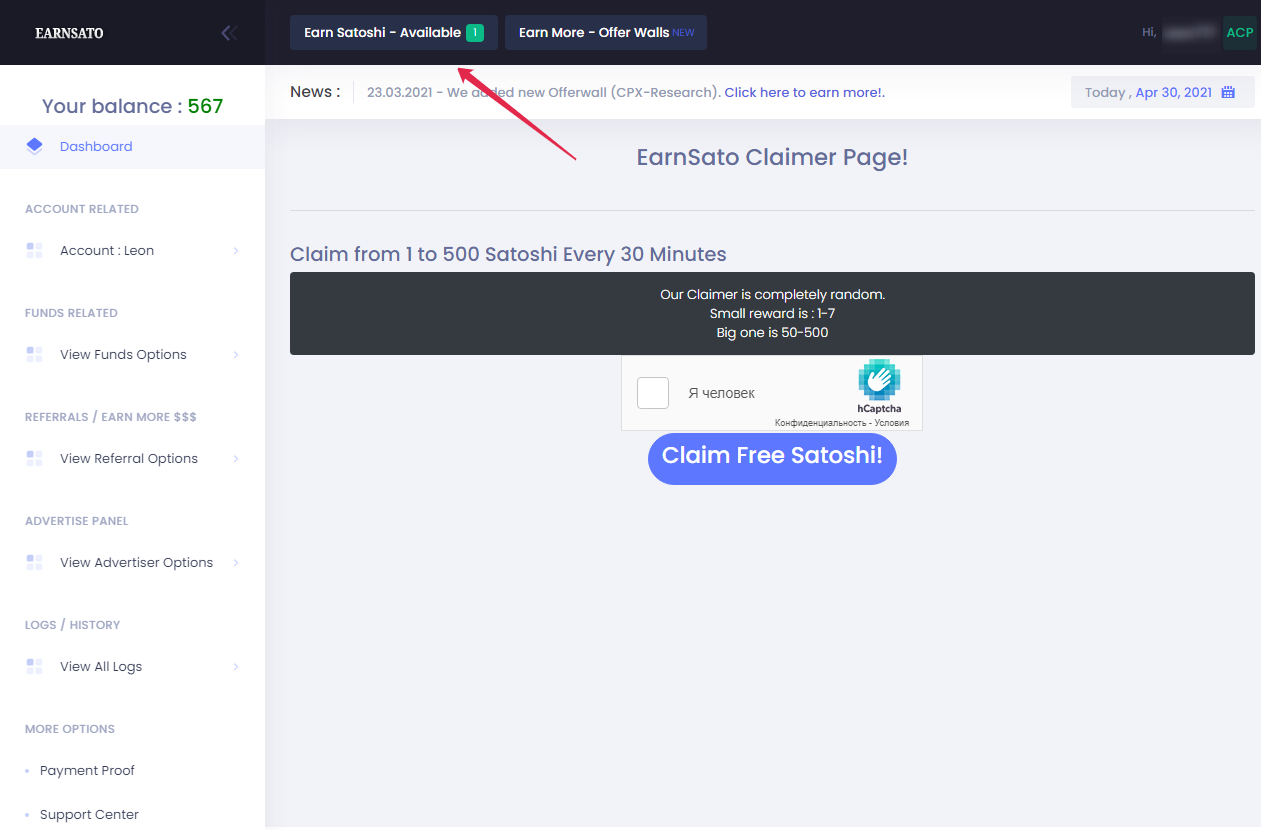Click the Claim Free Satoshi! button
The width and height of the screenshot is (1261, 830).
point(772,458)
